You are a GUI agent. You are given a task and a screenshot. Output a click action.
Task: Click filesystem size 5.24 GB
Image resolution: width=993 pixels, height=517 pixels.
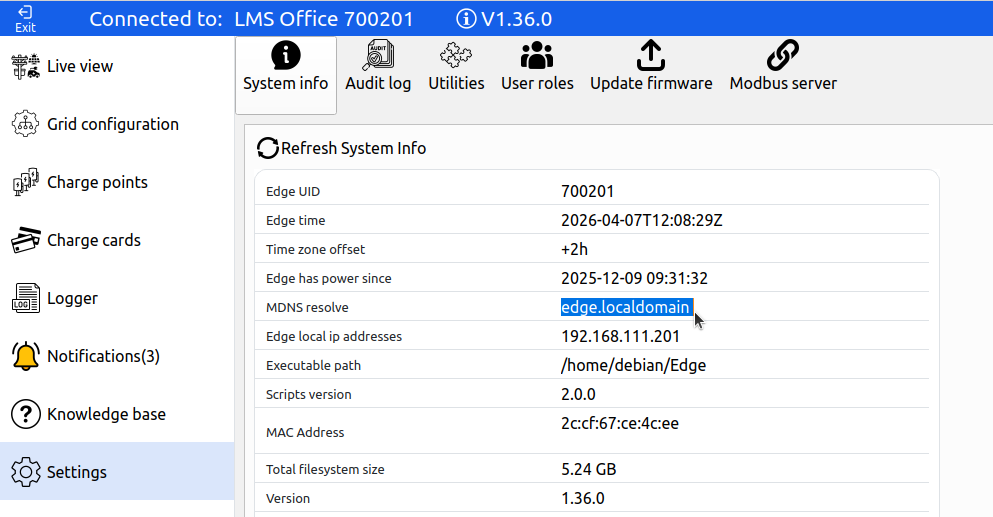(588, 469)
